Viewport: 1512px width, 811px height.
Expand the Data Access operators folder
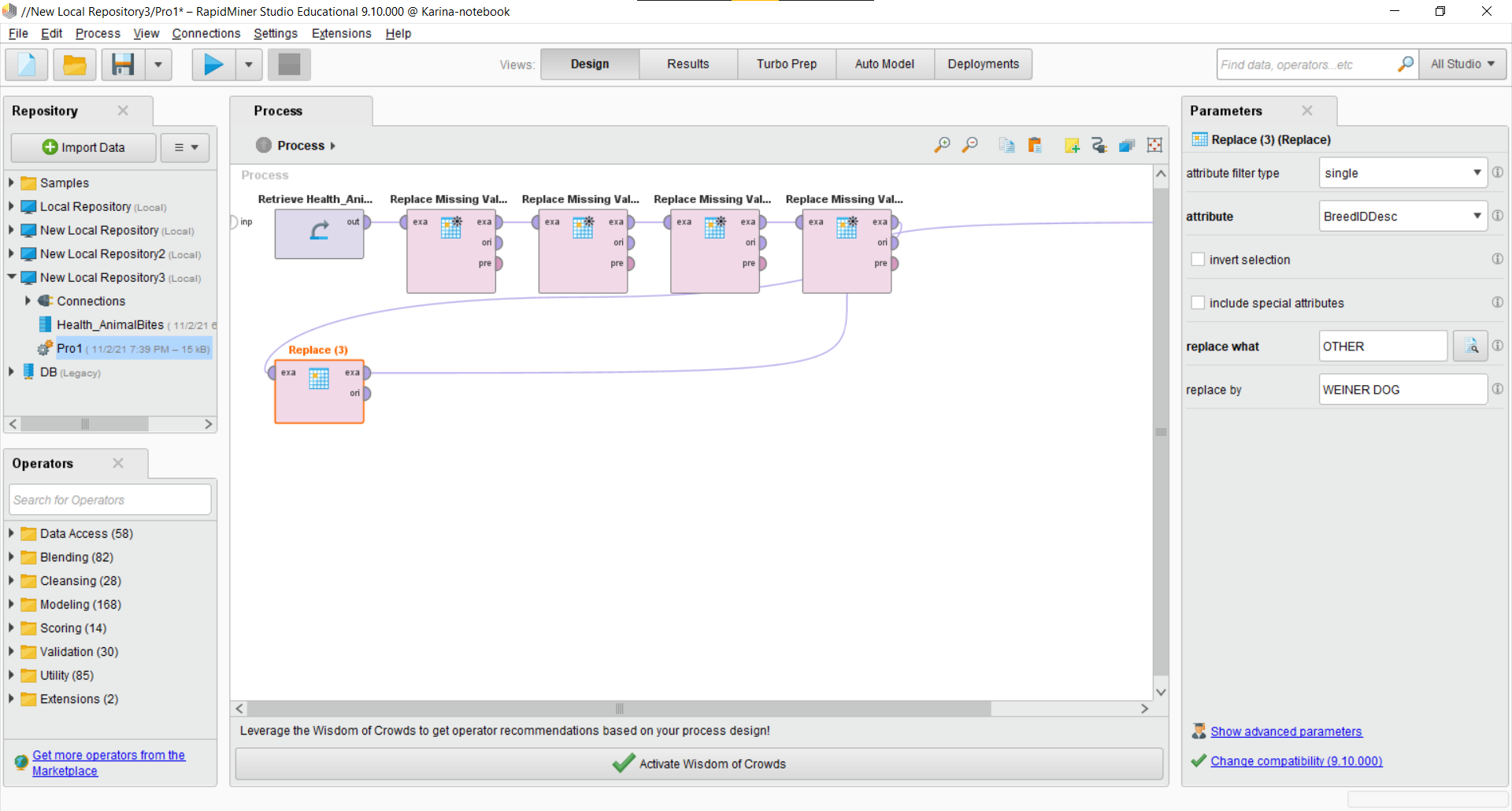11,533
